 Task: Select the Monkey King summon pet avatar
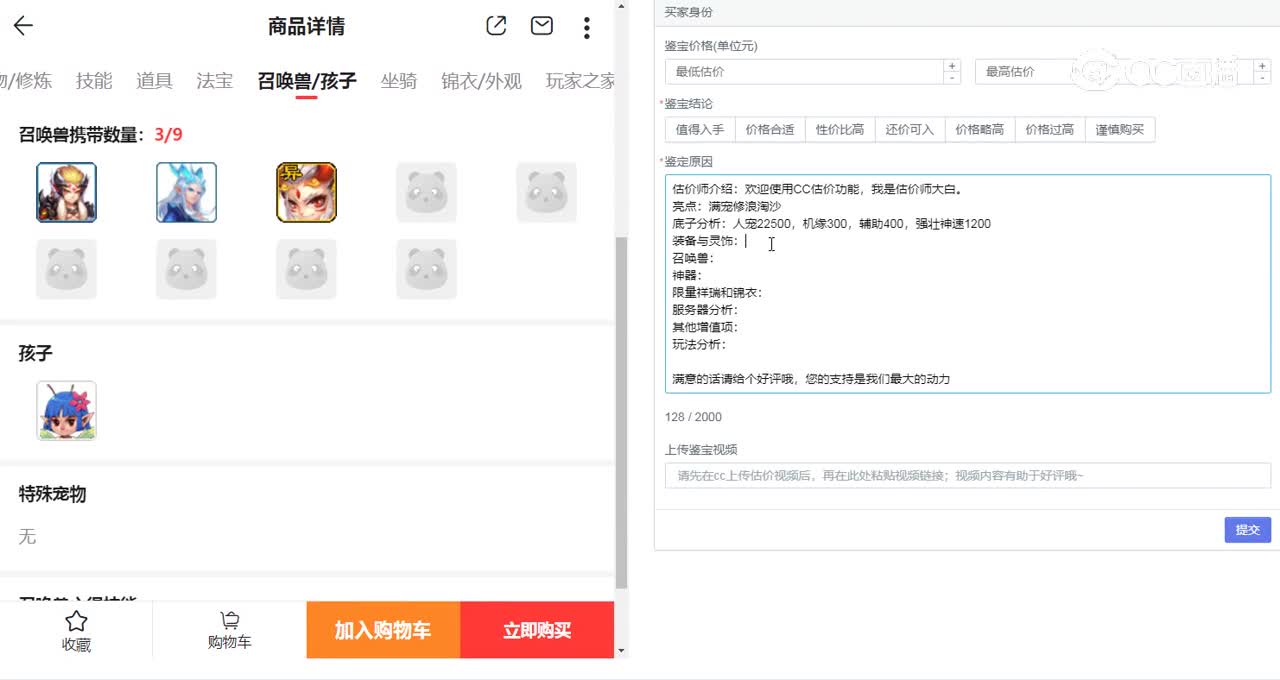point(66,192)
